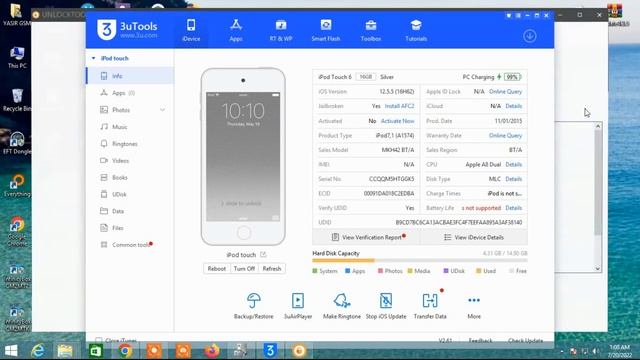The image size is (640, 360).
Task: Click the Reboot button
Action: pyautogui.click(x=217, y=269)
